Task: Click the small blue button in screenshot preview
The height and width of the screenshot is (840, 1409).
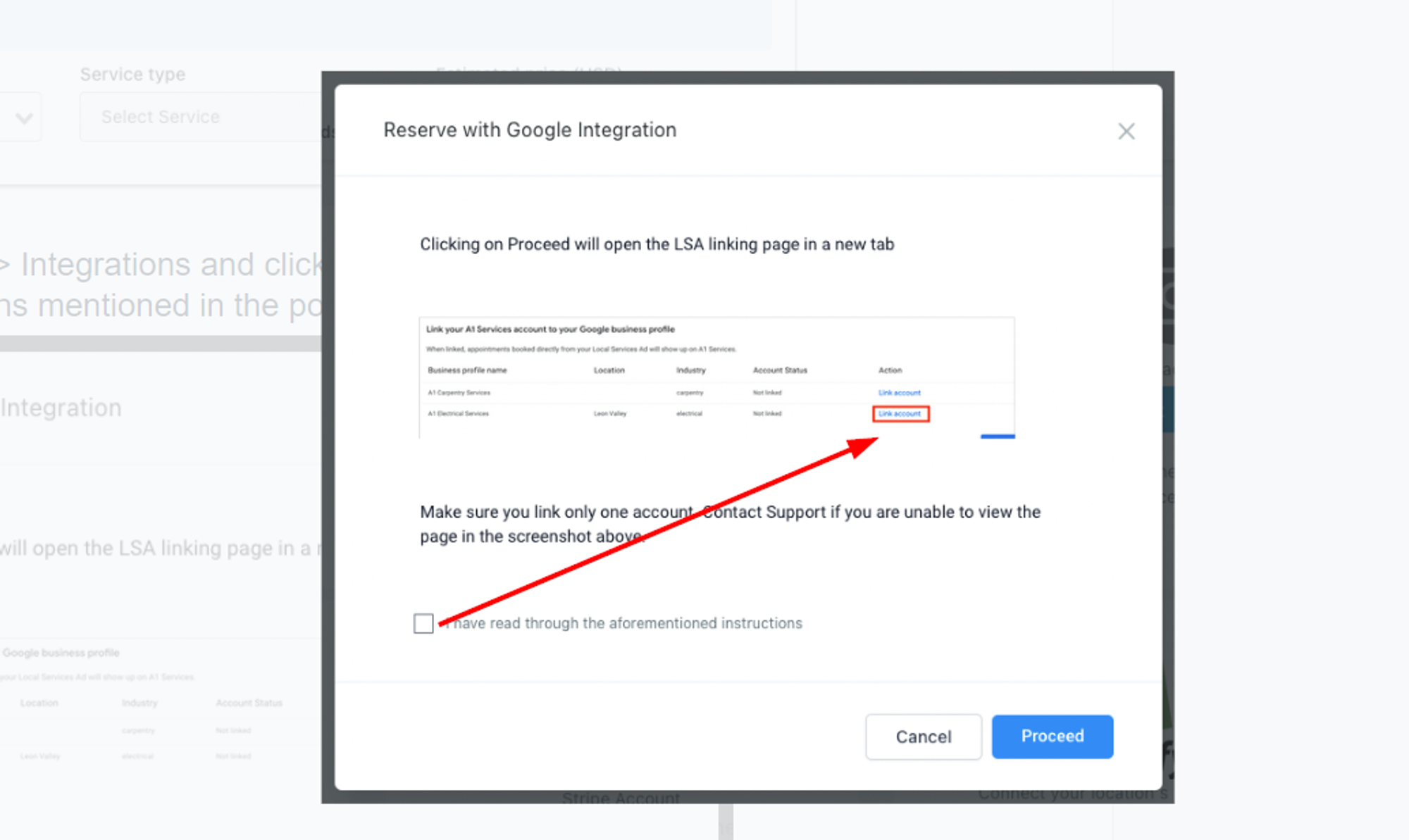Action: [998, 436]
